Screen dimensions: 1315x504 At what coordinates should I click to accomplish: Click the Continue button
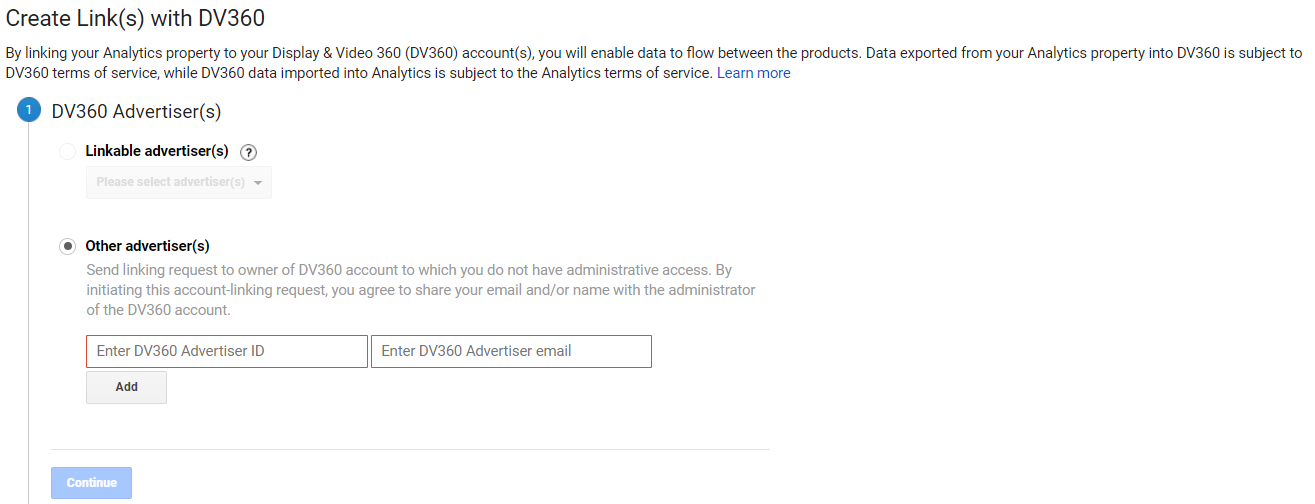(92, 483)
